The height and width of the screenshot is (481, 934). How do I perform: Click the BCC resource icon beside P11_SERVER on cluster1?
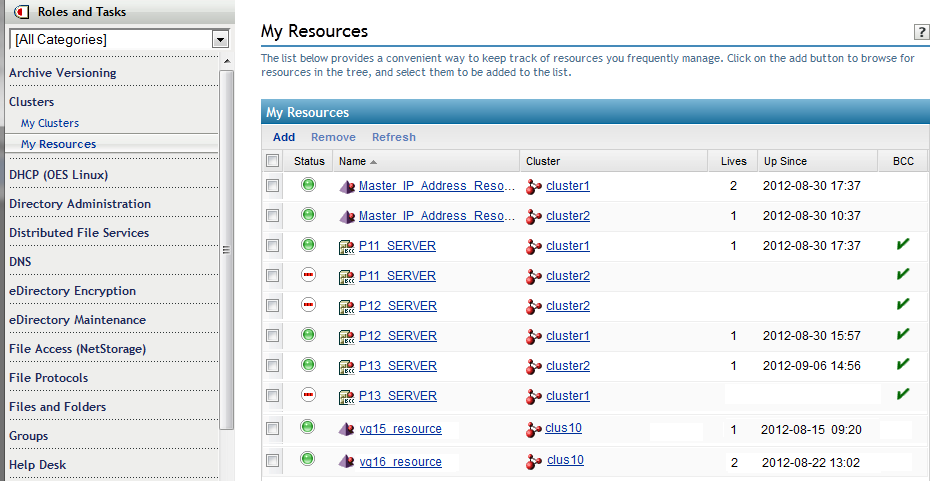347,246
